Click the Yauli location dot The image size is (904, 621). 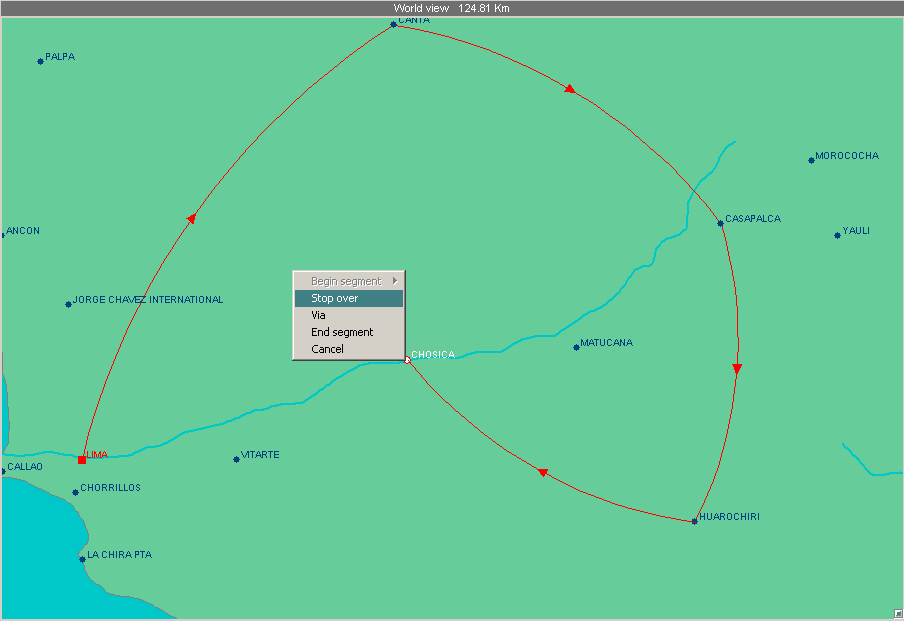(837, 235)
